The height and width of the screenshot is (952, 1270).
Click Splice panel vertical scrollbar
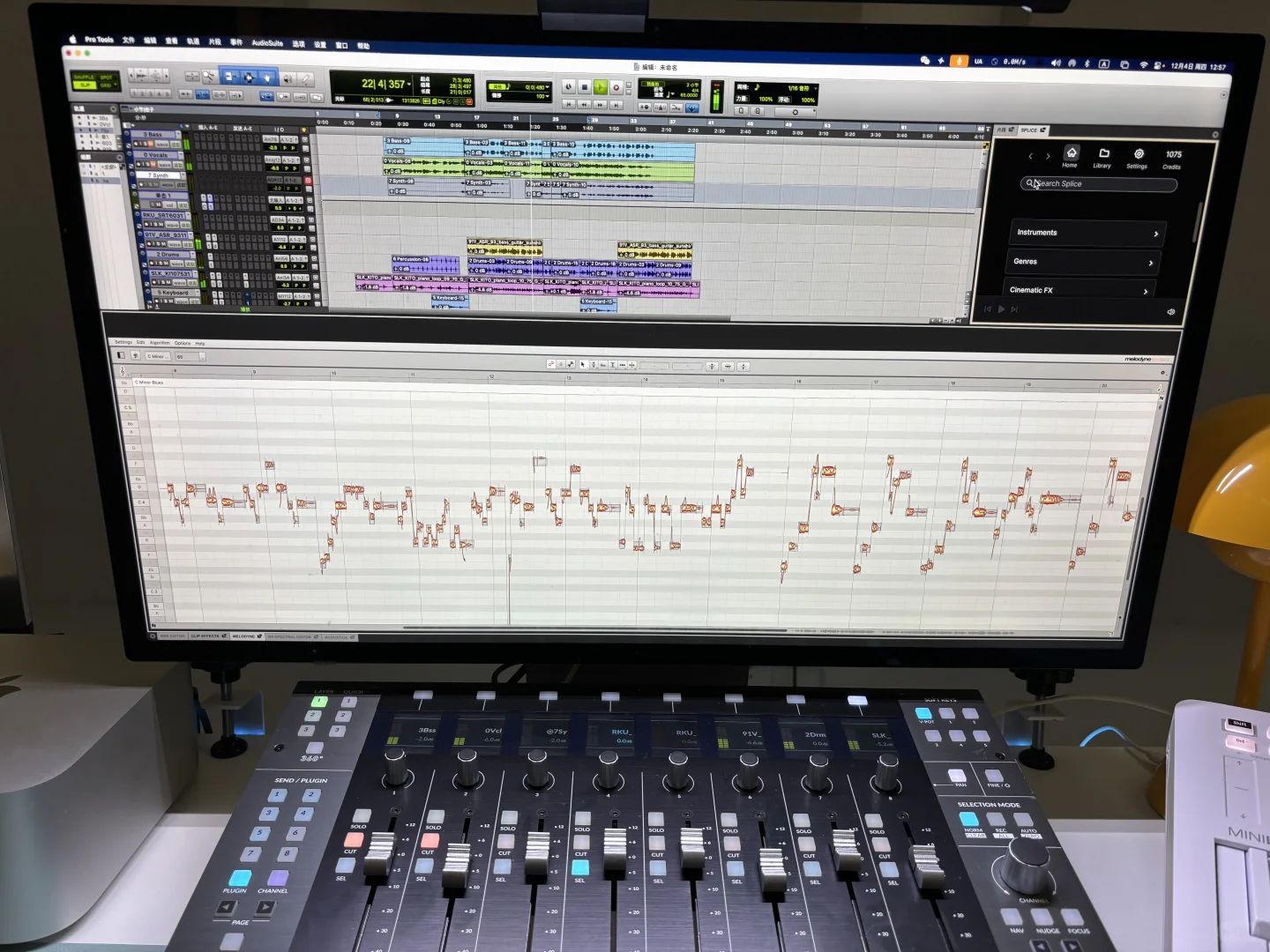[x=1198, y=222]
